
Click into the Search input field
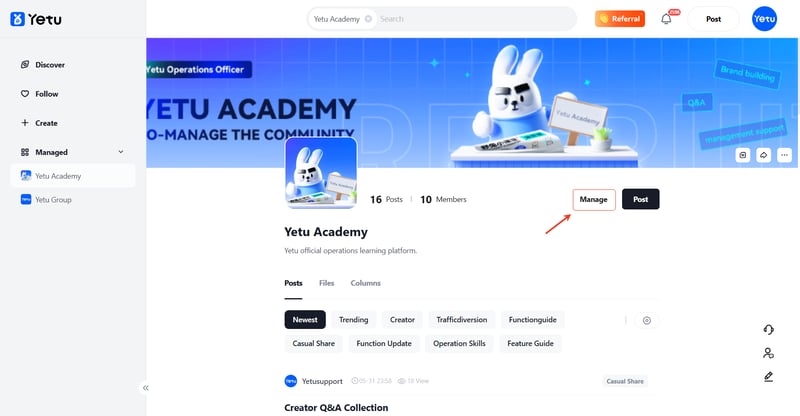[474, 19]
